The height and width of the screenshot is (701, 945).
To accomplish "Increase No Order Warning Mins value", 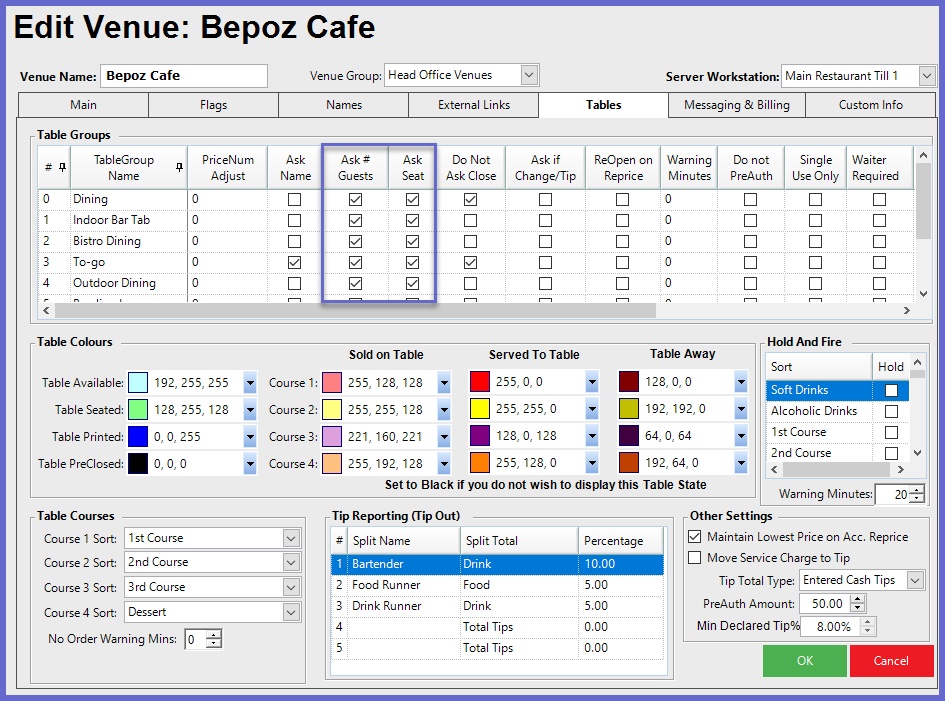I will (214, 635).
